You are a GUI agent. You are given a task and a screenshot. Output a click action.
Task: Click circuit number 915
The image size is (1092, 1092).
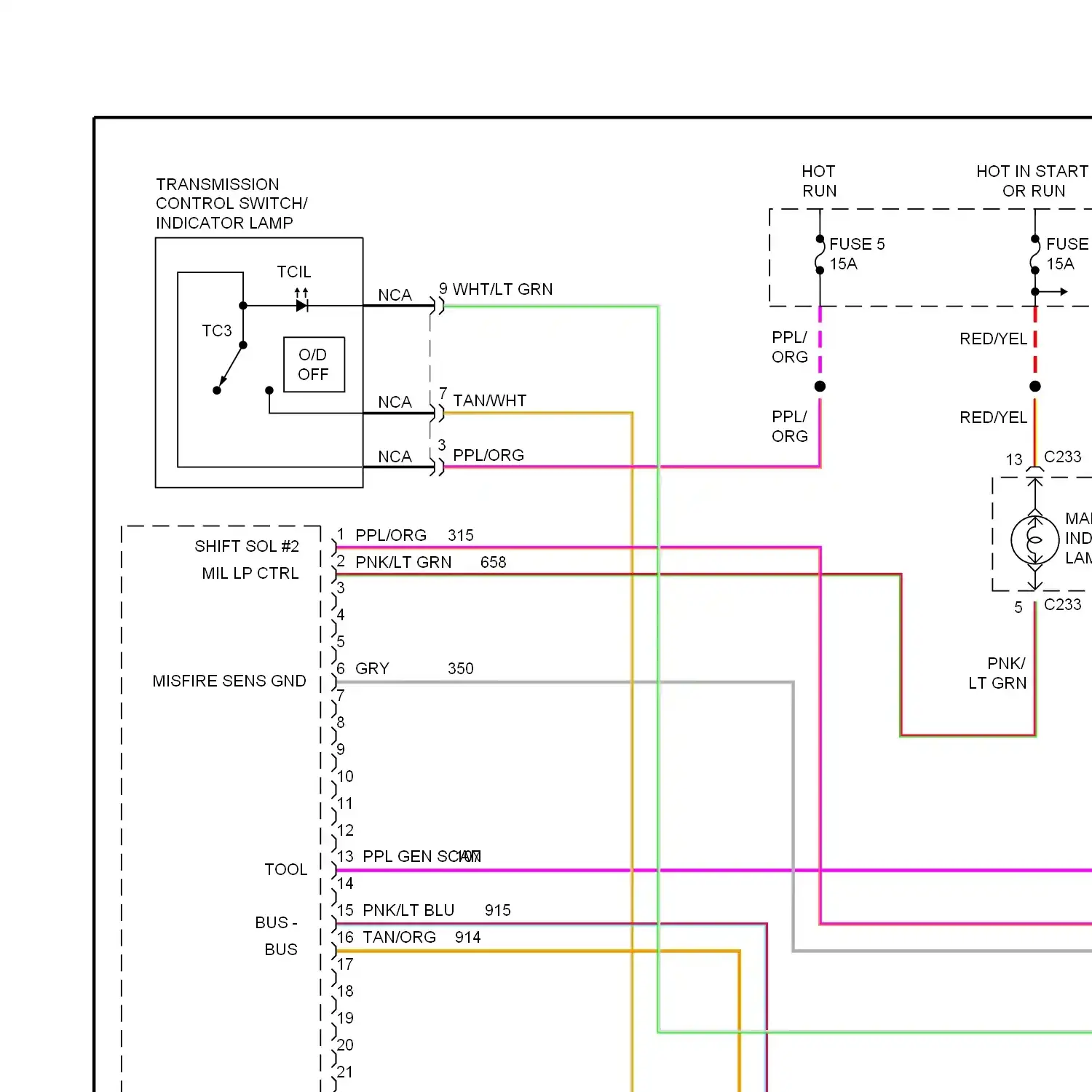498,910
